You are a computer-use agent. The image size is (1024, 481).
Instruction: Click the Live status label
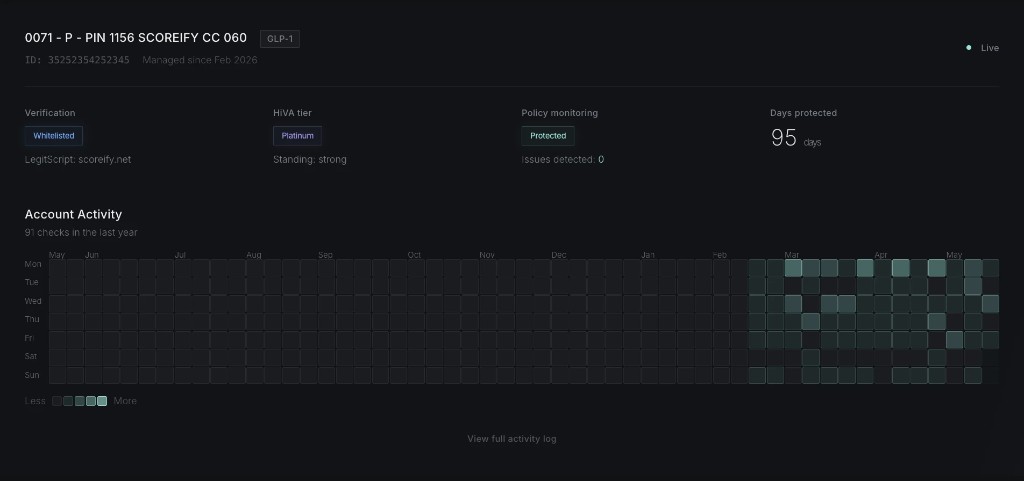(989, 48)
